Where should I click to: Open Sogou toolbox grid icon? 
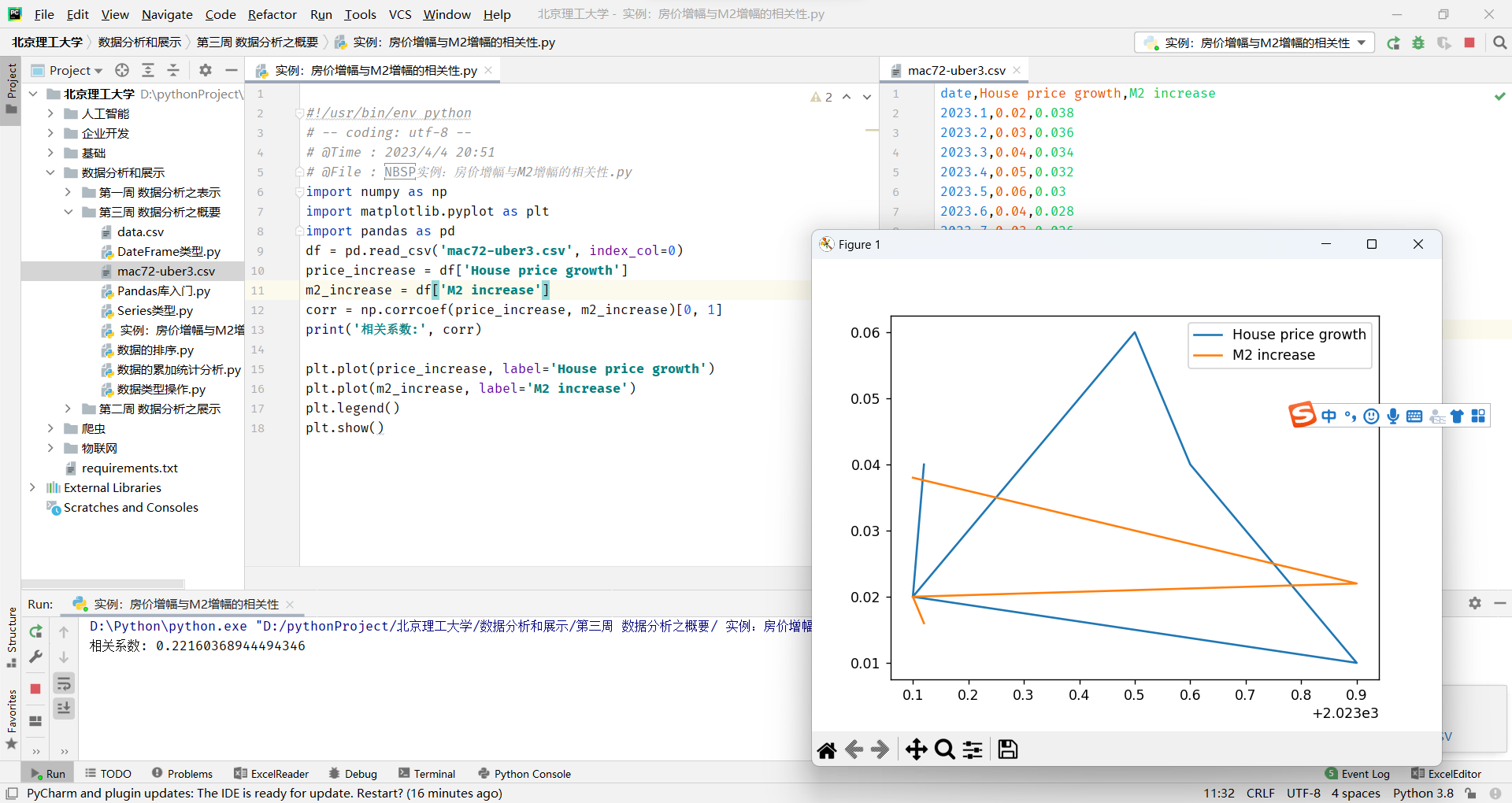1478,416
